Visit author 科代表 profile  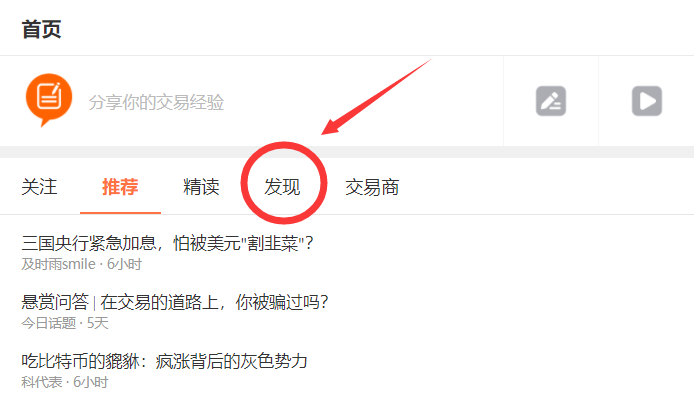tap(42, 382)
